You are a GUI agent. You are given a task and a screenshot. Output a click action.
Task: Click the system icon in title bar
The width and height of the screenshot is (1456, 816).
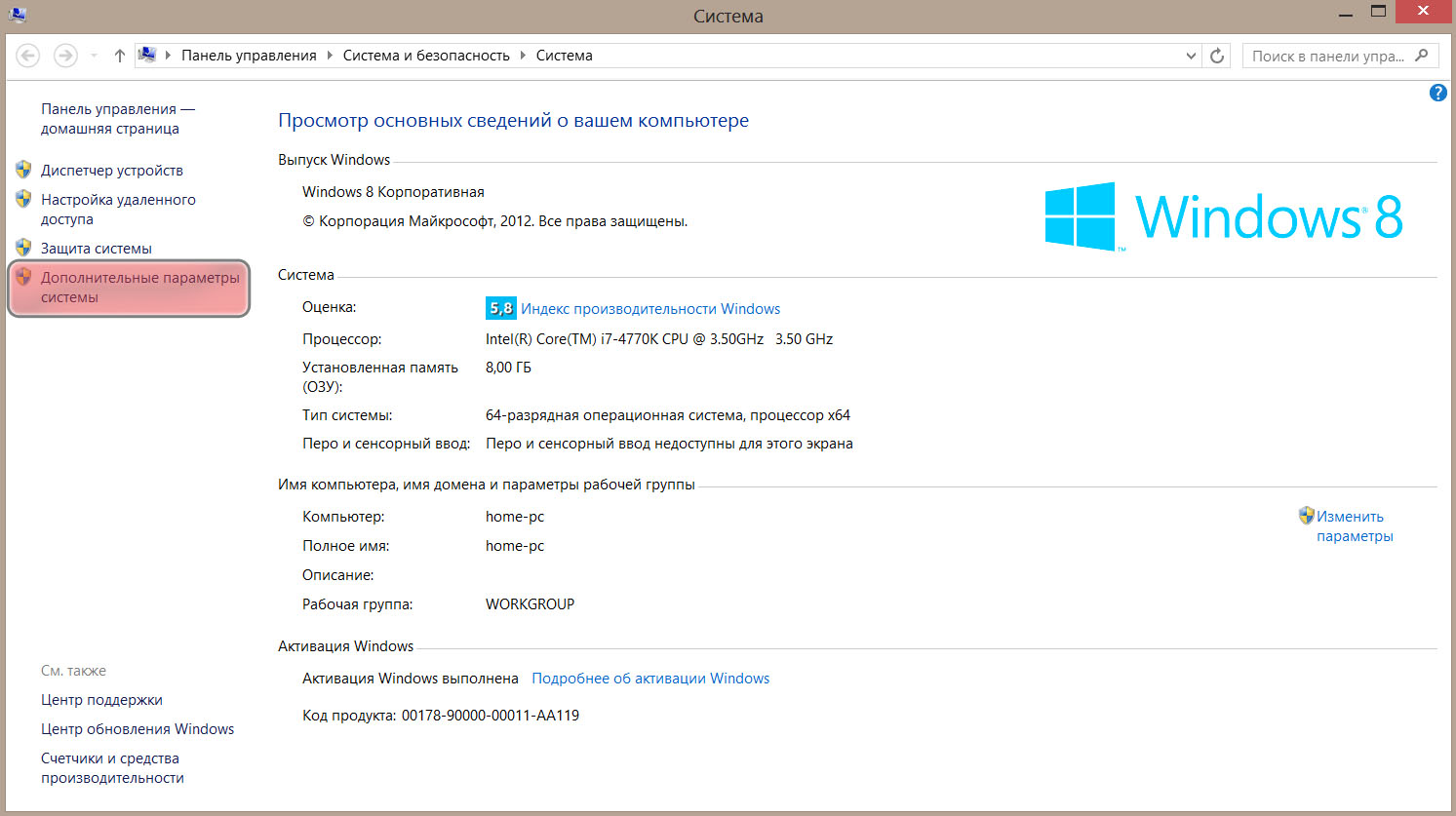pyautogui.click(x=17, y=15)
